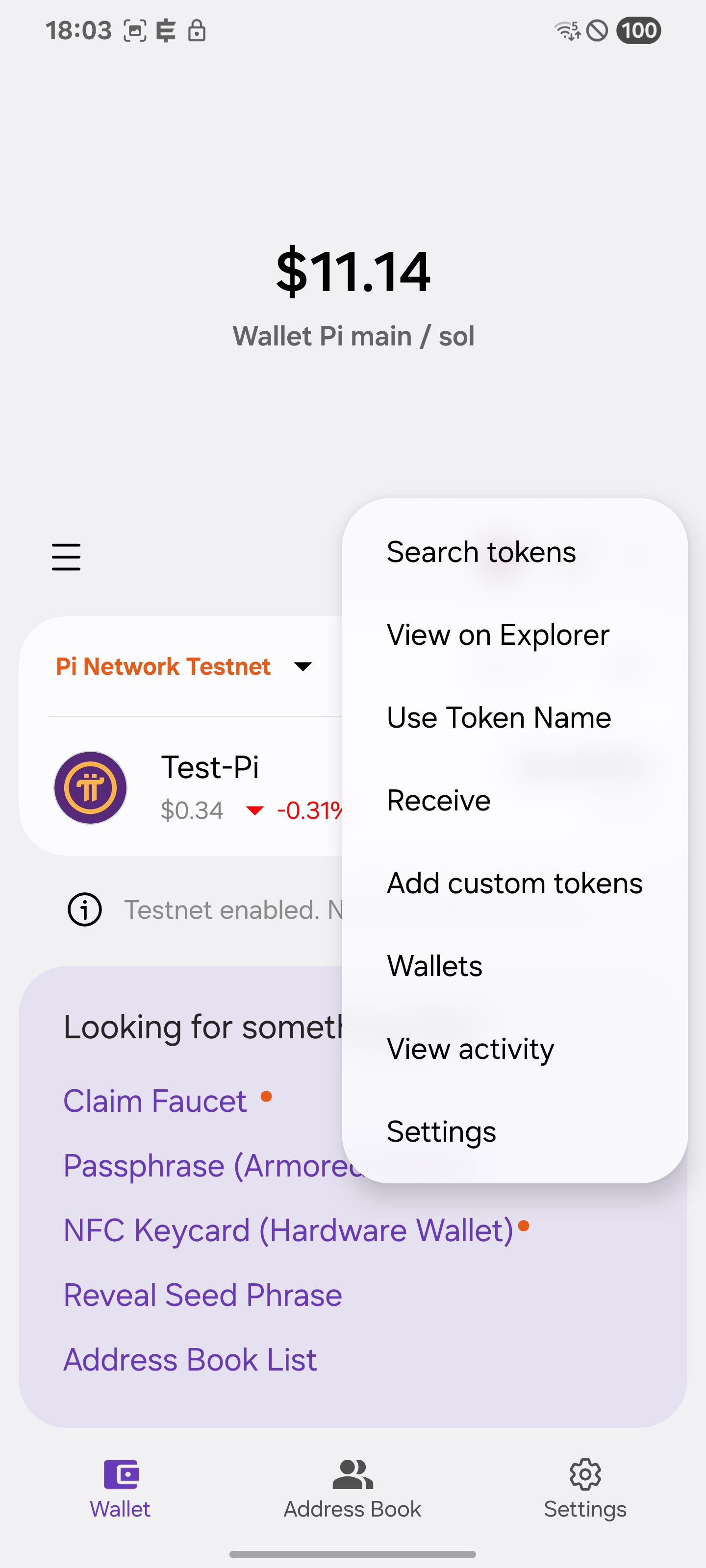
Task: Tap the testnet info circle icon
Action: click(85, 910)
